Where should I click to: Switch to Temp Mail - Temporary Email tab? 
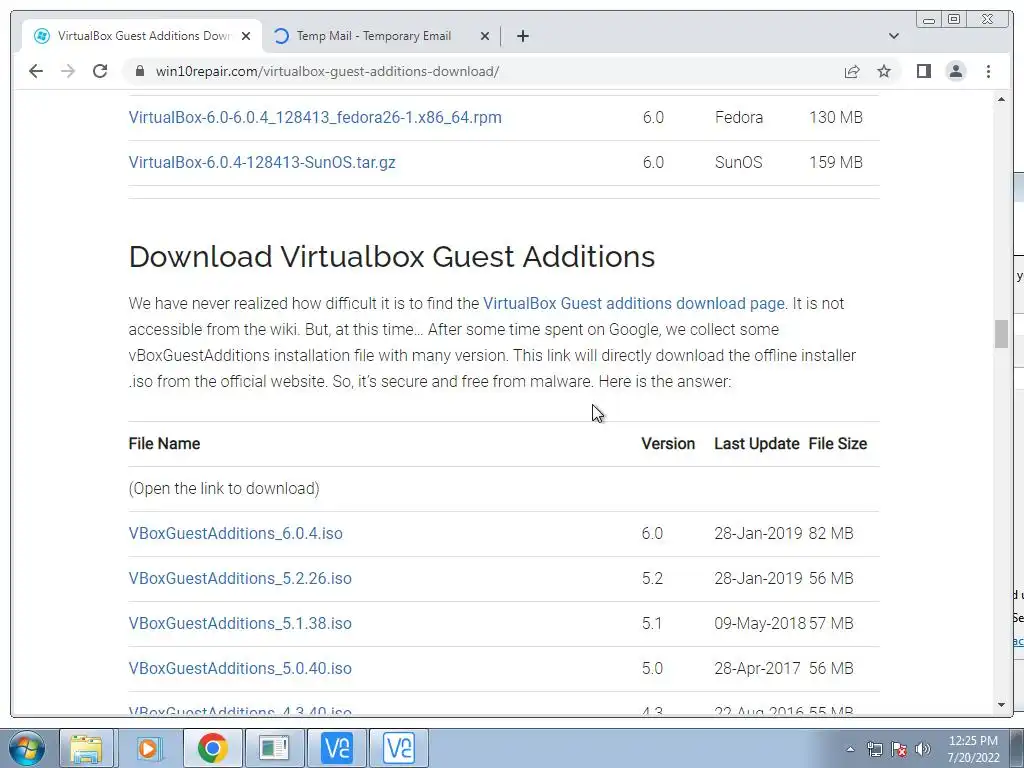coord(381,36)
